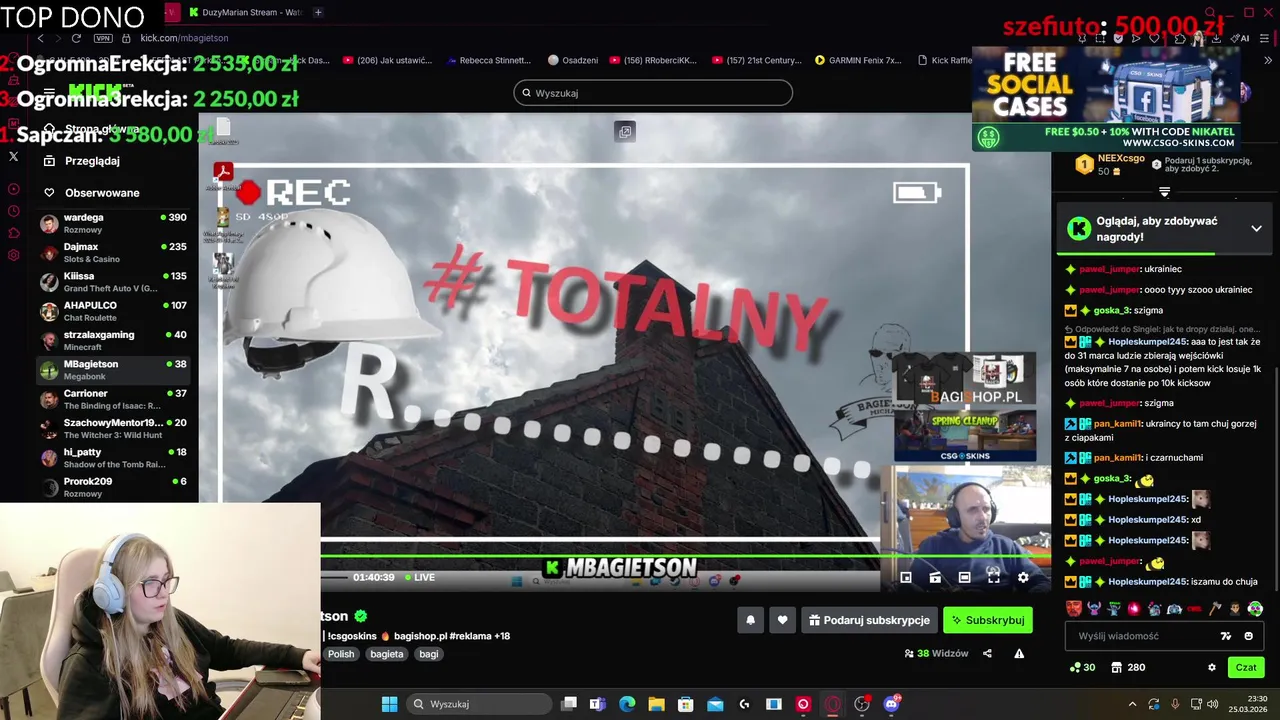
Task: Switch to DuzyMarian Stream browser tab
Action: tap(244, 12)
